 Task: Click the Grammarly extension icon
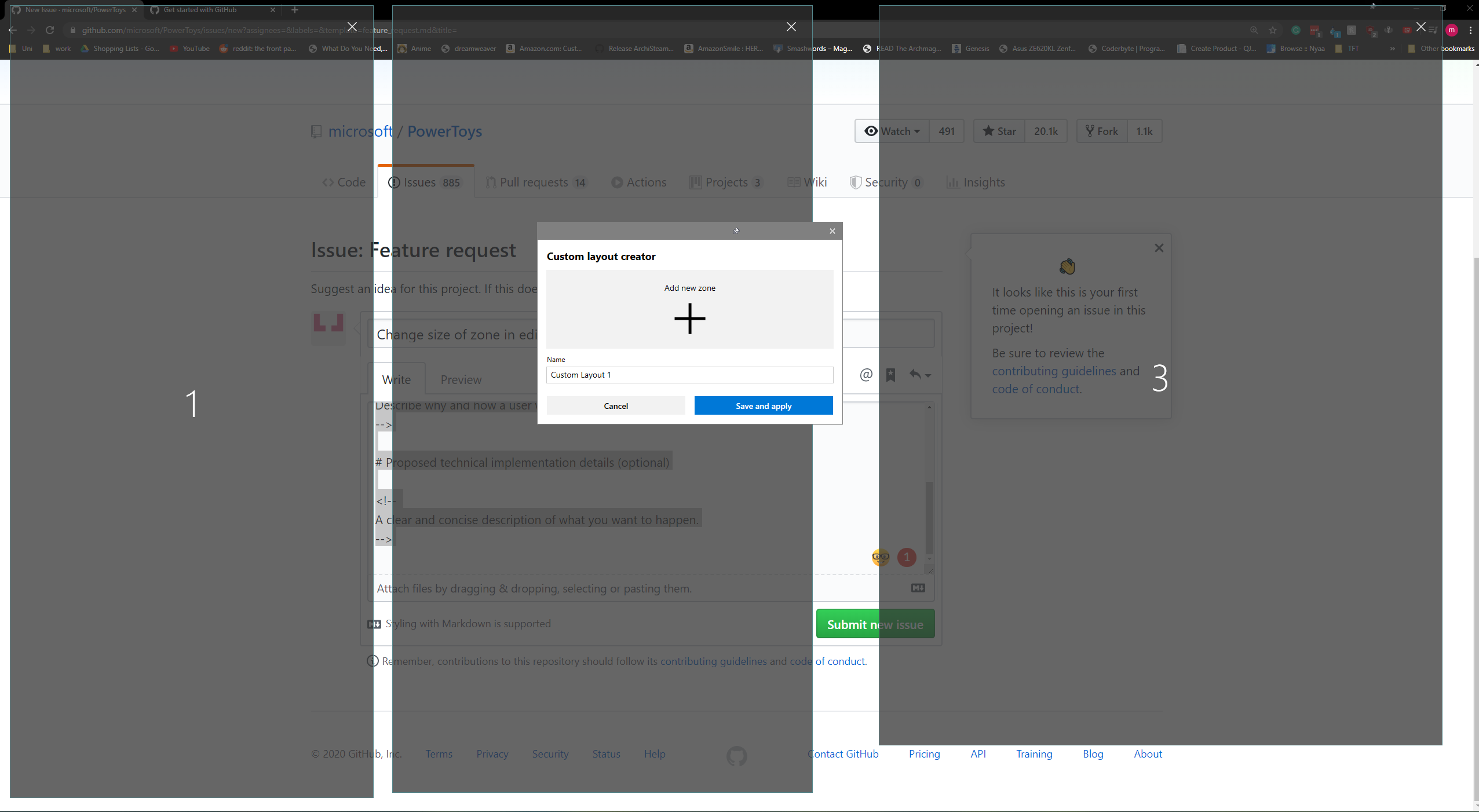pyautogui.click(x=1296, y=30)
